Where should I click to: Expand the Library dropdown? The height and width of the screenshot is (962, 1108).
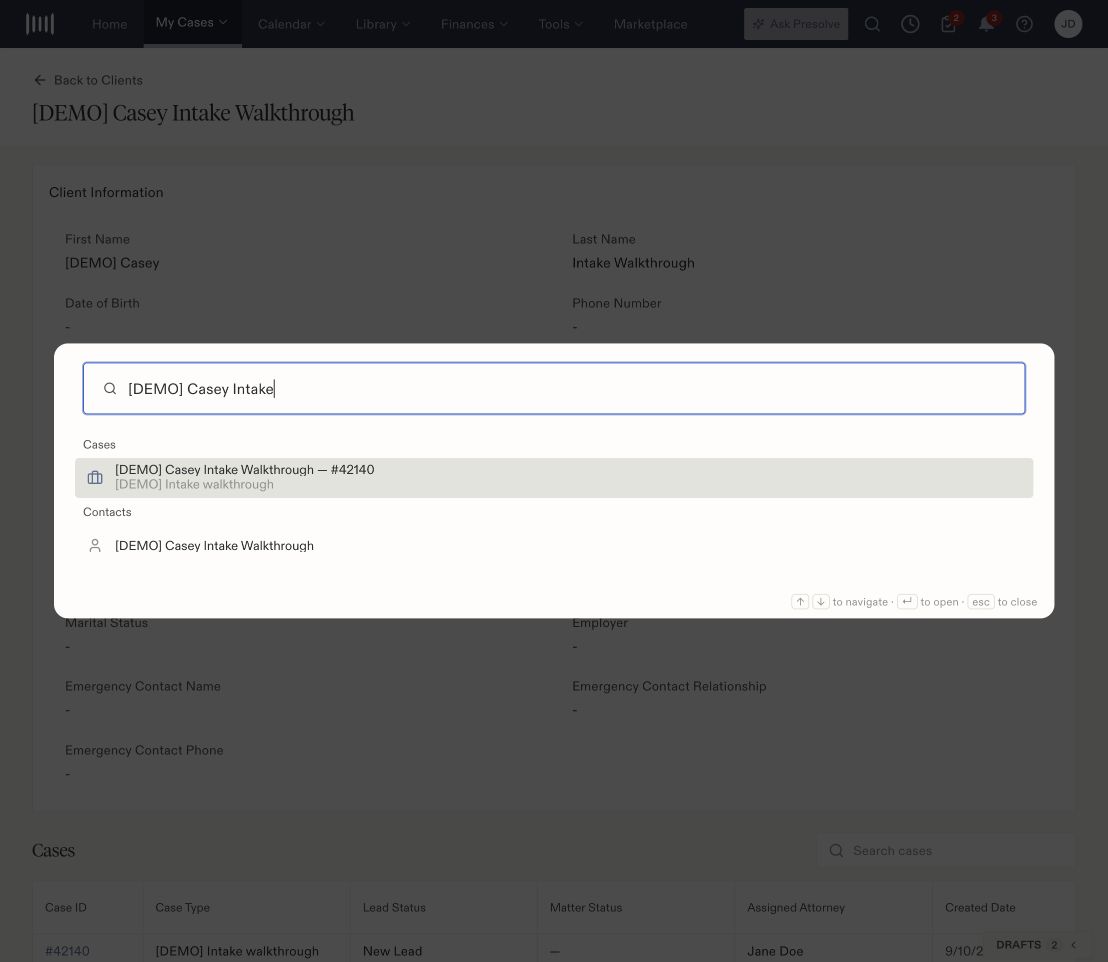click(382, 24)
